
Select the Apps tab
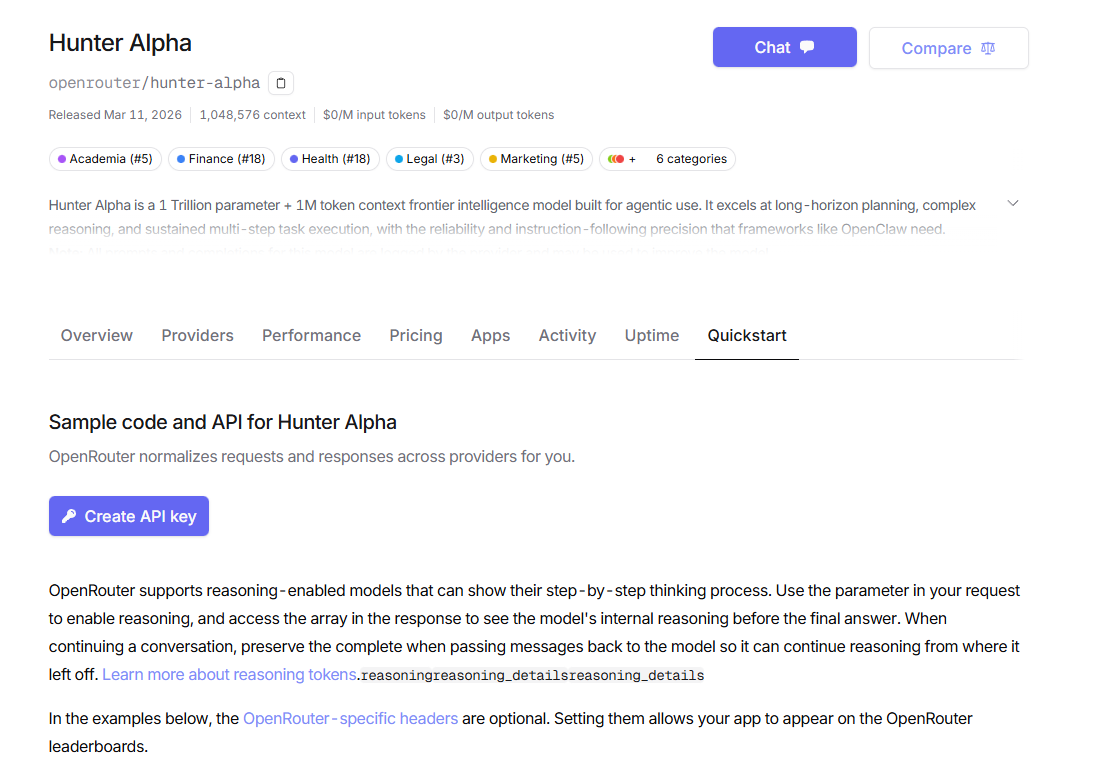[x=490, y=336]
